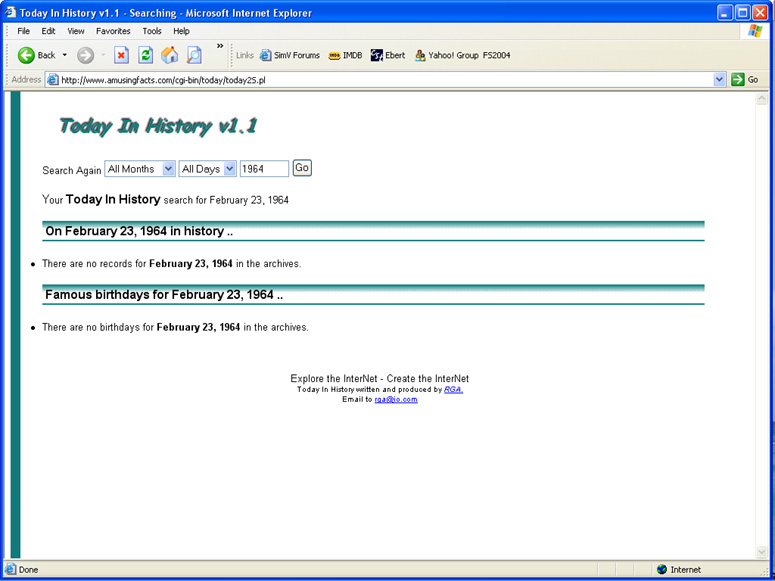
Task: Click the IE icon in title bar
Action: pyautogui.click(x=10, y=12)
